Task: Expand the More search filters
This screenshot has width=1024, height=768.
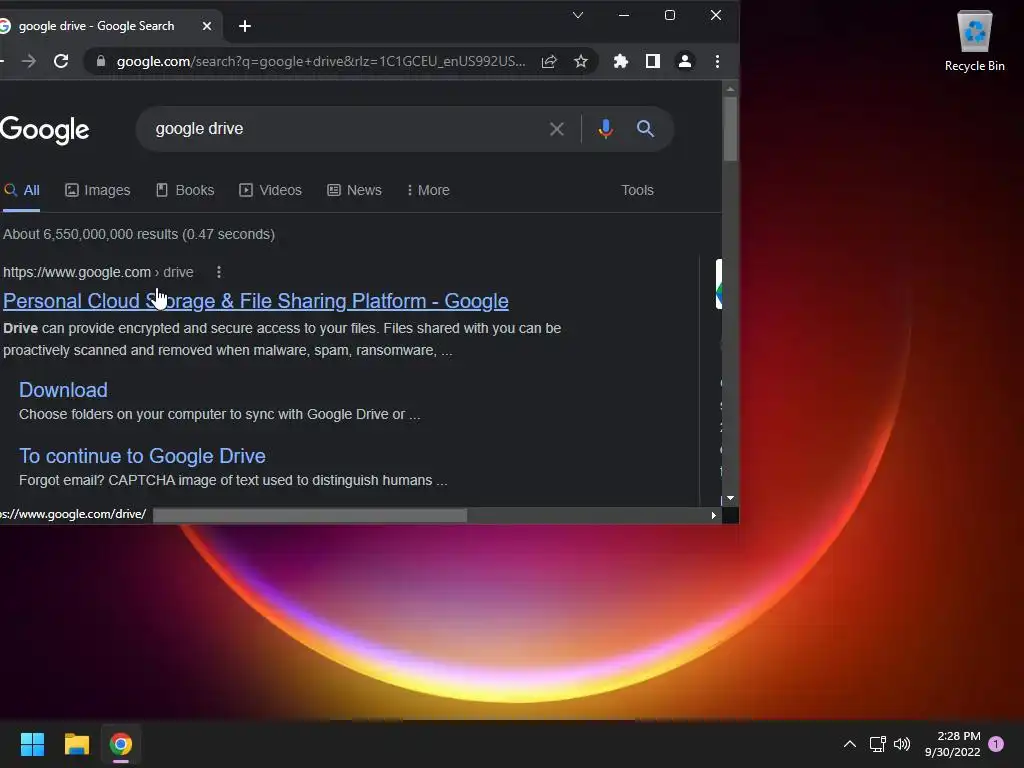Action: click(x=428, y=190)
